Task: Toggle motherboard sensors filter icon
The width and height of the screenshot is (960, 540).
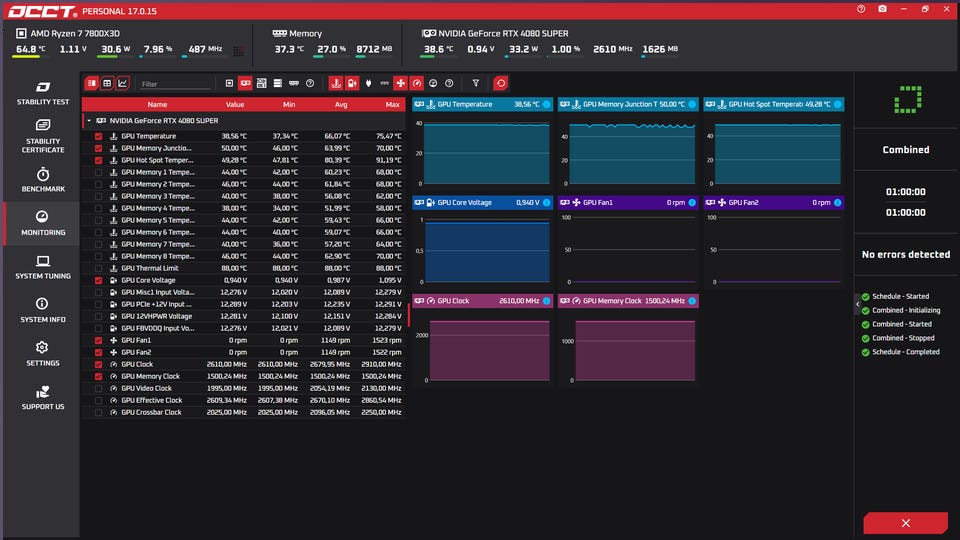Action: (x=261, y=83)
